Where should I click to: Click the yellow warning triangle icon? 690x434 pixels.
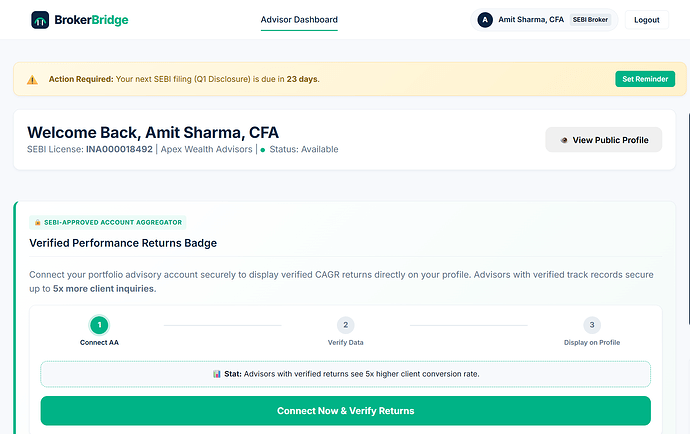(x=32, y=80)
